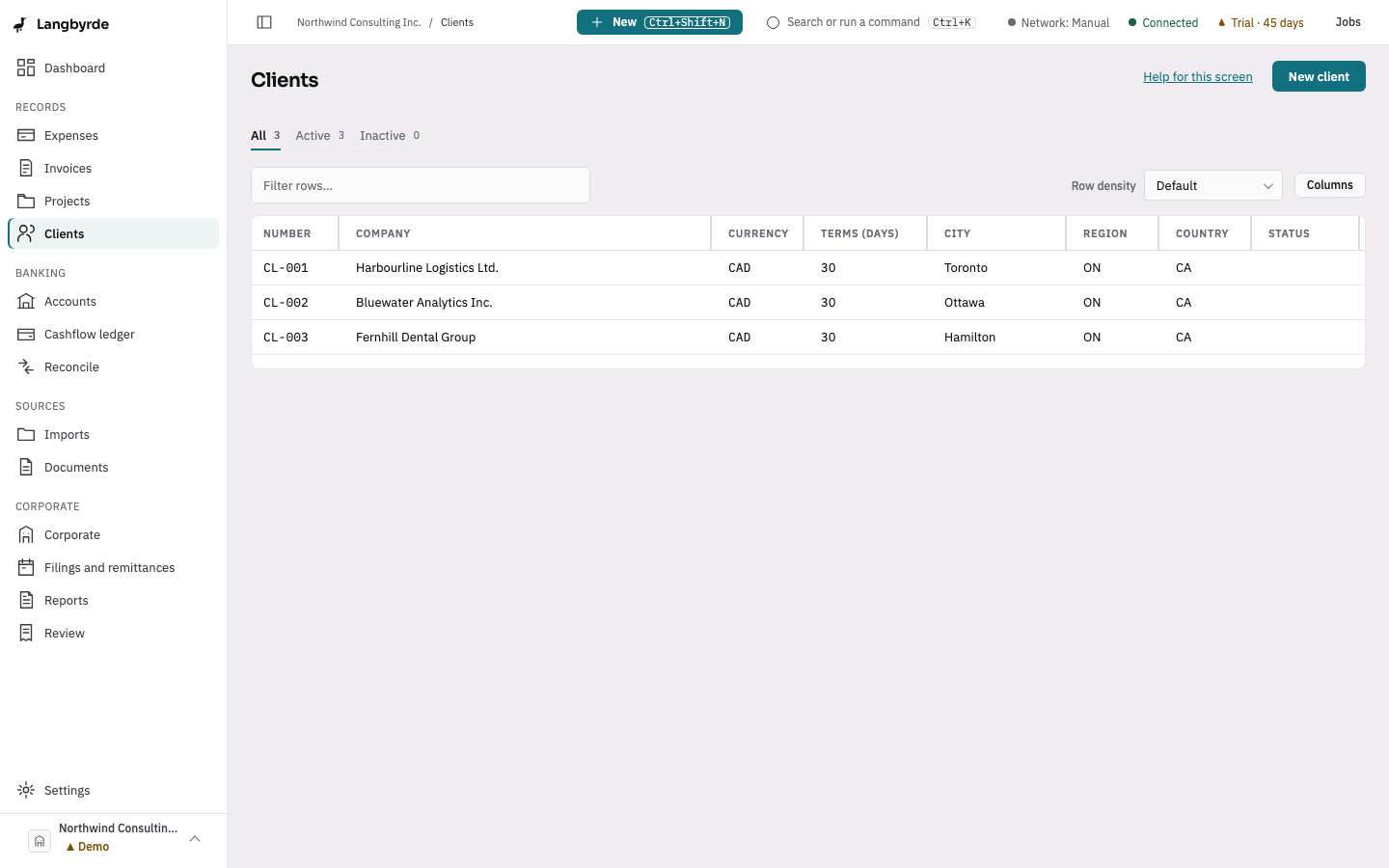Sort by the City column header
Image resolution: width=1389 pixels, height=868 pixels.
click(996, 233)
